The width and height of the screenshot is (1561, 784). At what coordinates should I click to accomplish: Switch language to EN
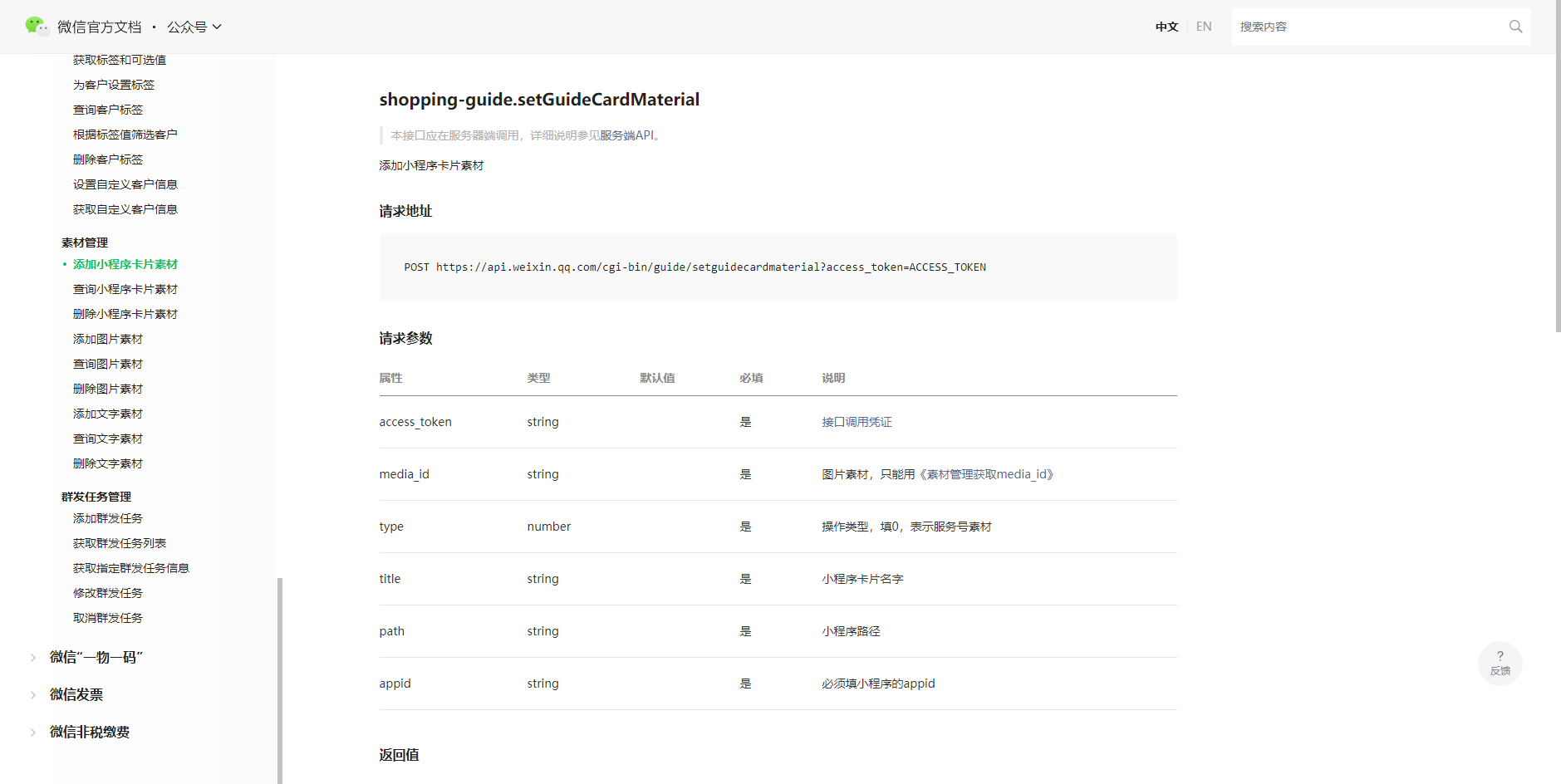1204,27
